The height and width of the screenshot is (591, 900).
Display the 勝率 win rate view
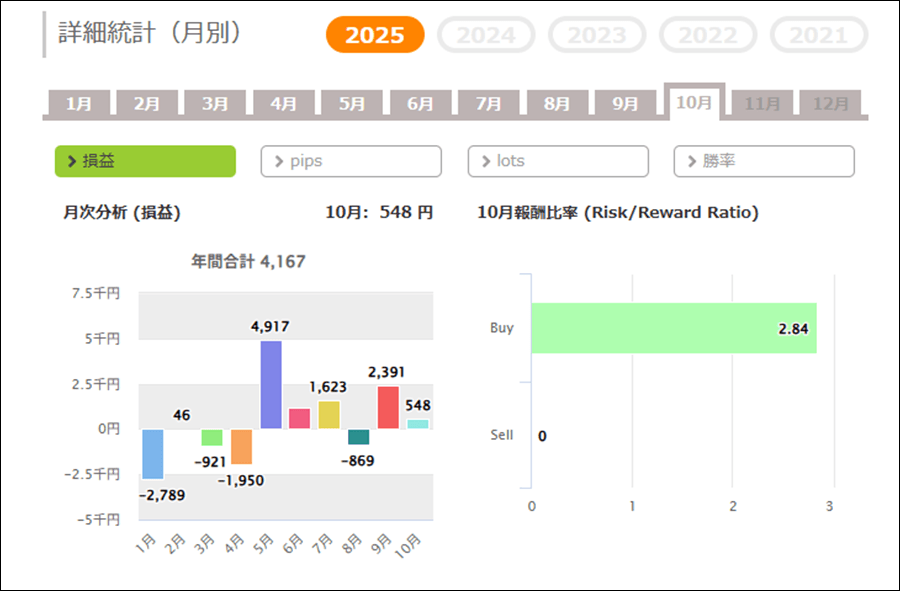[x=764, y=161]
